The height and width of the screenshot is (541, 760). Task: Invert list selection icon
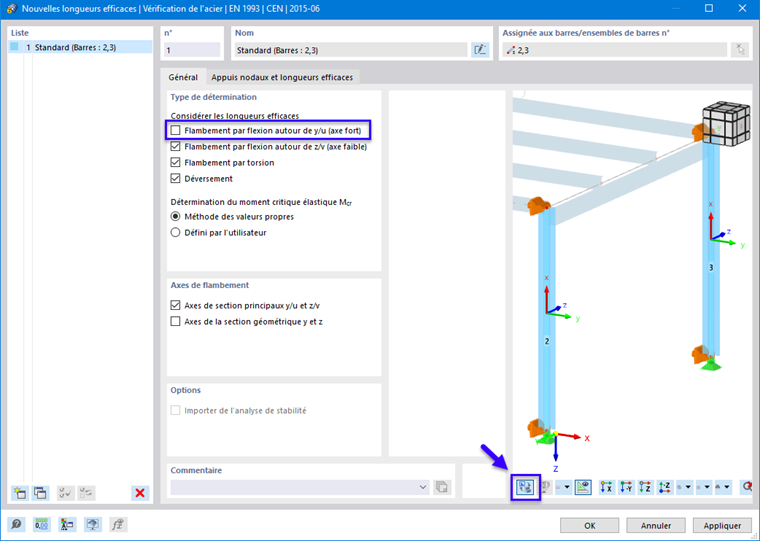coord(86,493)
